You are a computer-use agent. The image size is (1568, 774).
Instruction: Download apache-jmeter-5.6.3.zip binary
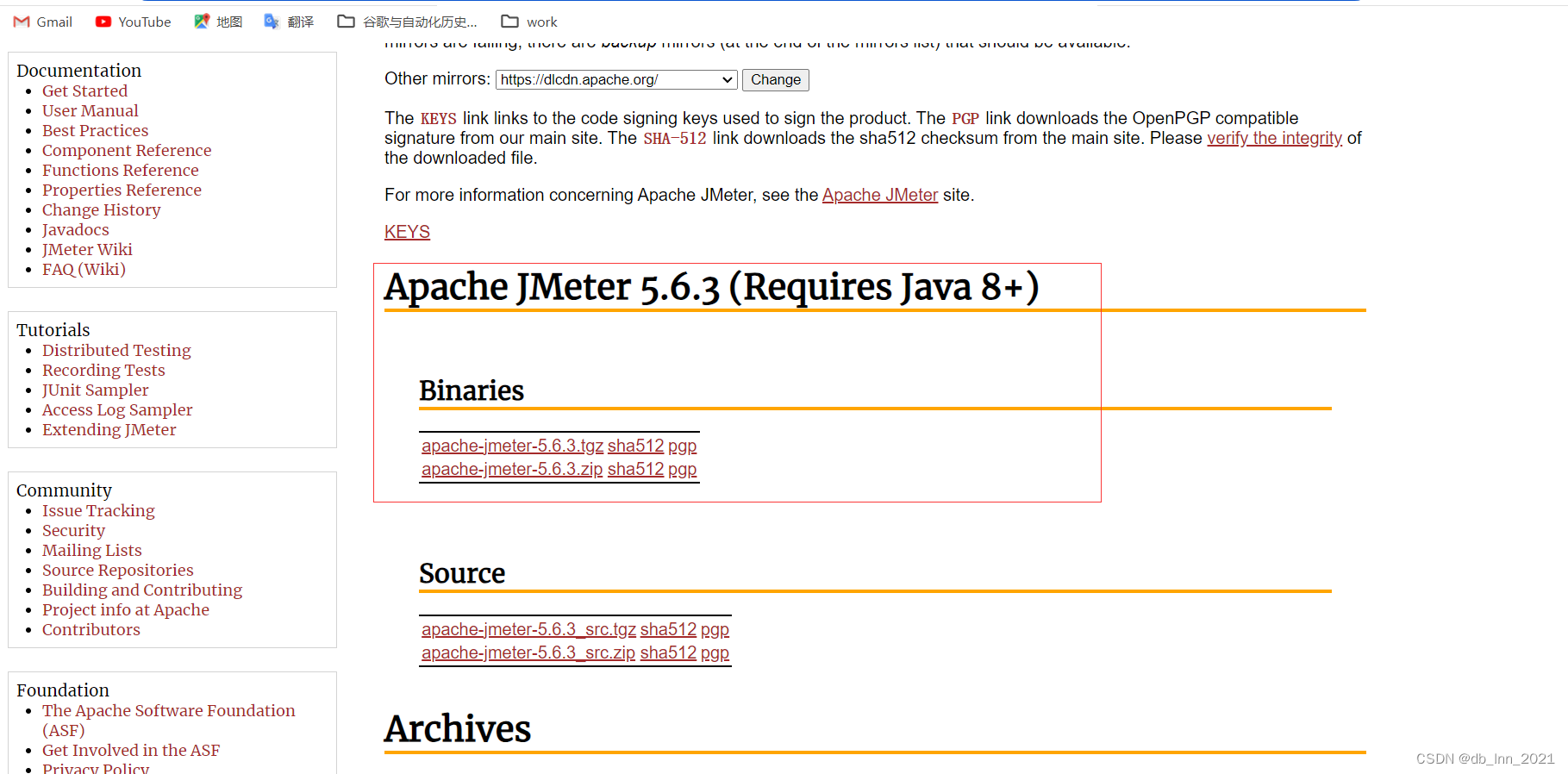click(x=512, y=469)
